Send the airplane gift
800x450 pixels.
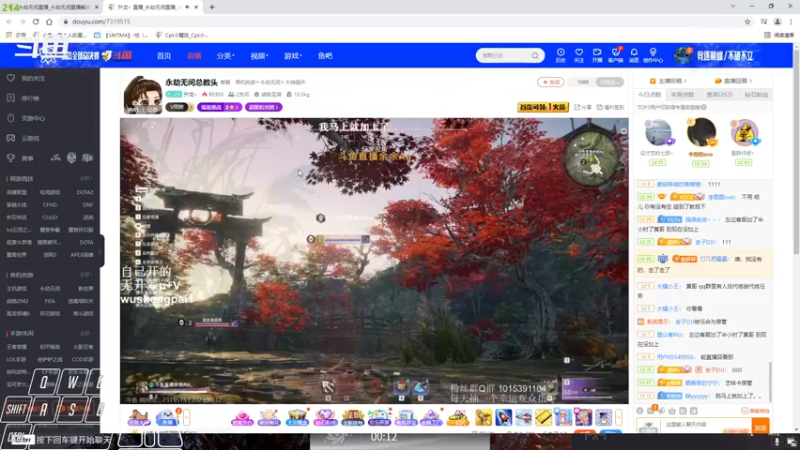pyautogui.click(x=523, y=417)
